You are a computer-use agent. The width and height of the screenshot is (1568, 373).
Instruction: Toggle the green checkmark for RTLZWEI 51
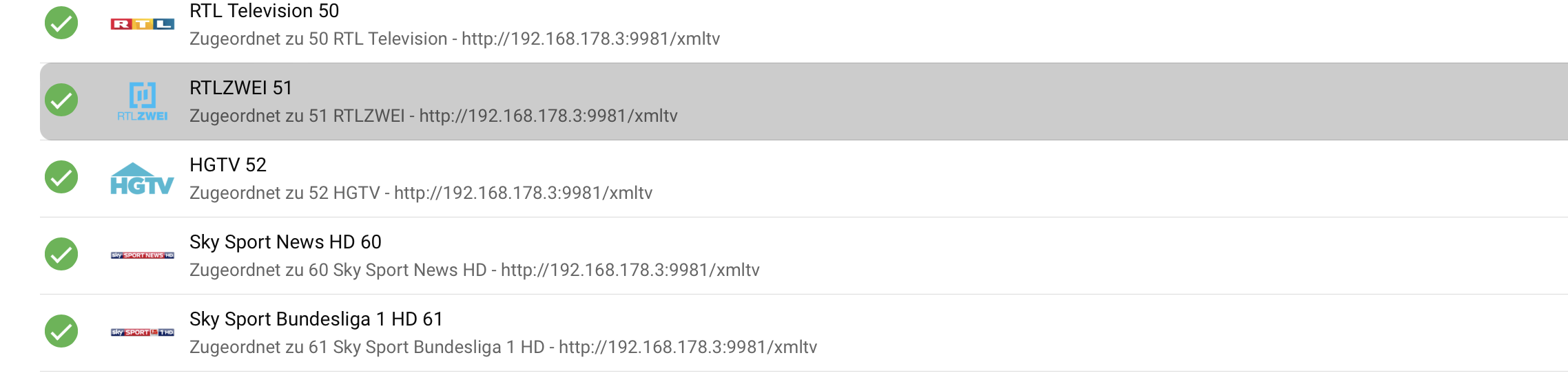(61, 100)
